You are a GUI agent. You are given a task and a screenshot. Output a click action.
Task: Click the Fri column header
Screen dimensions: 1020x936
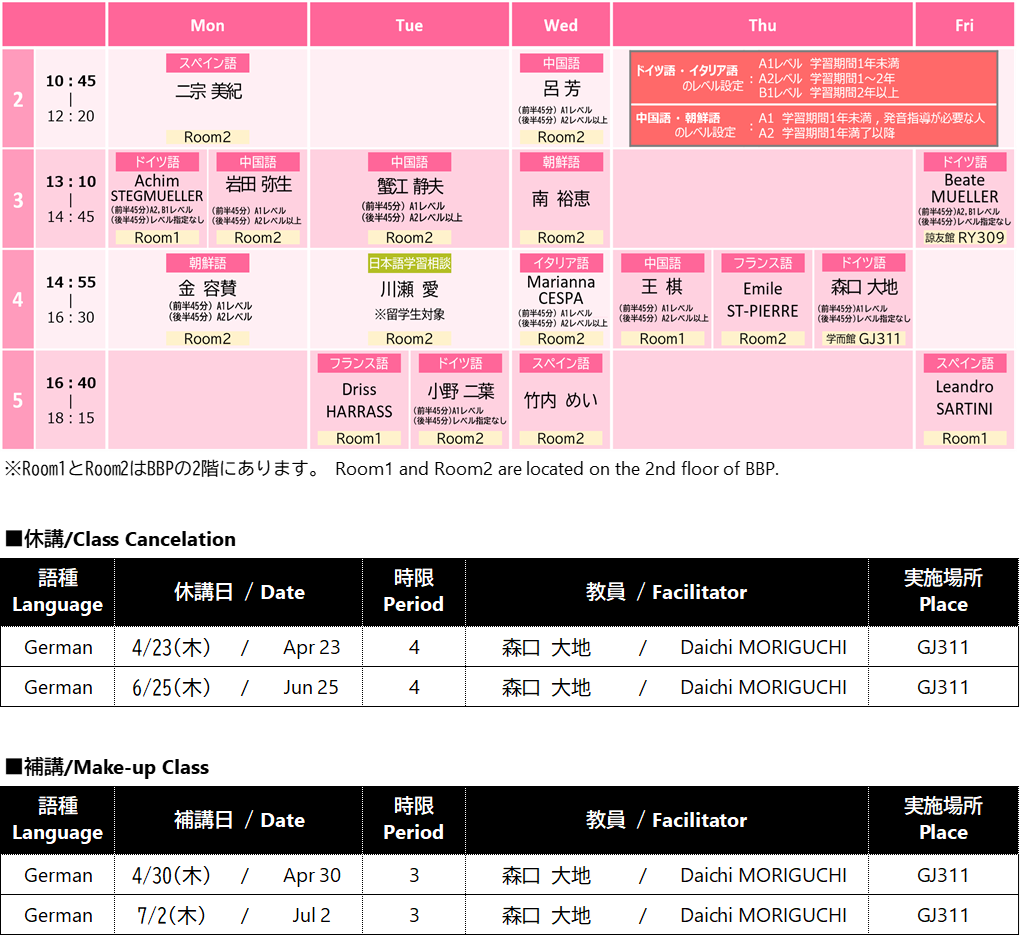tap(964, 25)
